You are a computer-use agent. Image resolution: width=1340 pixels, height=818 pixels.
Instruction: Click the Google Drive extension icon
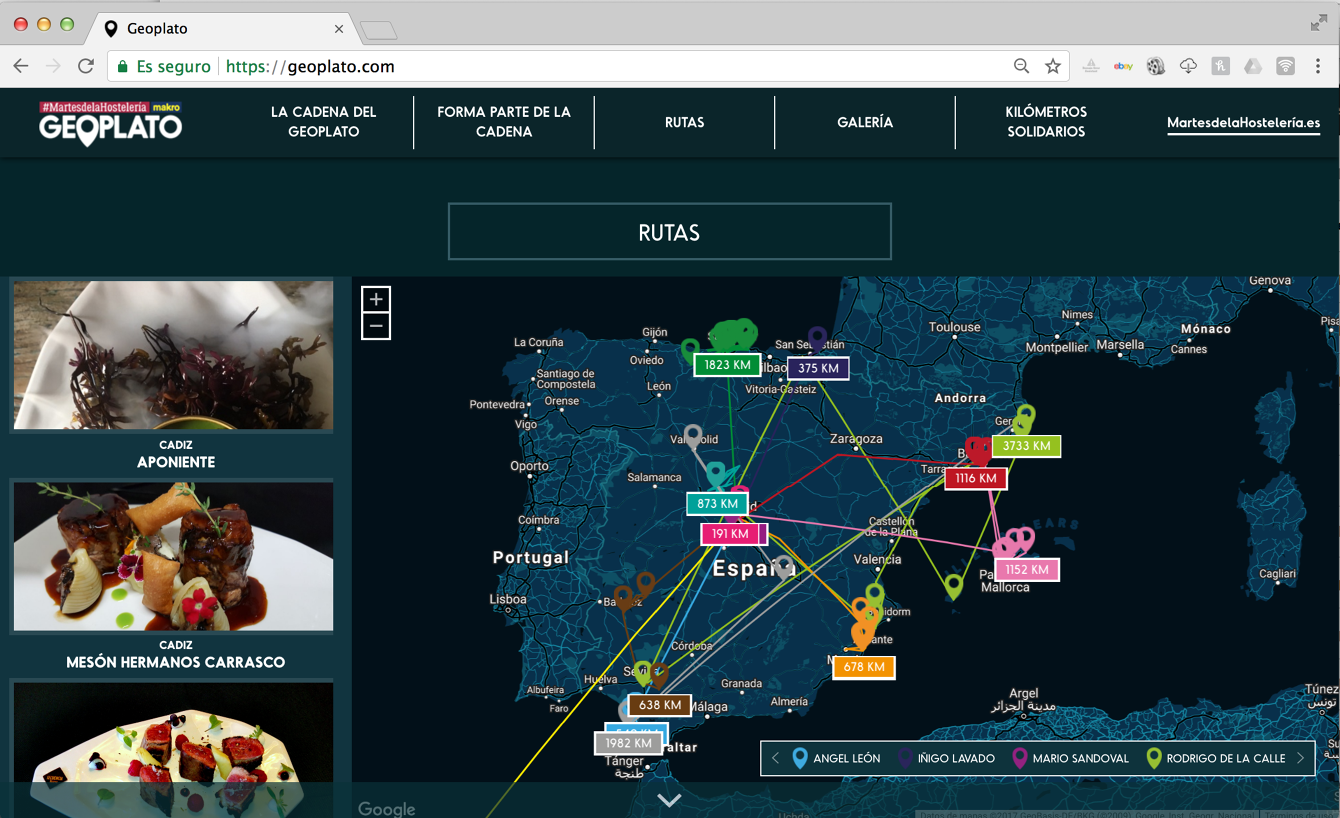1253,66
